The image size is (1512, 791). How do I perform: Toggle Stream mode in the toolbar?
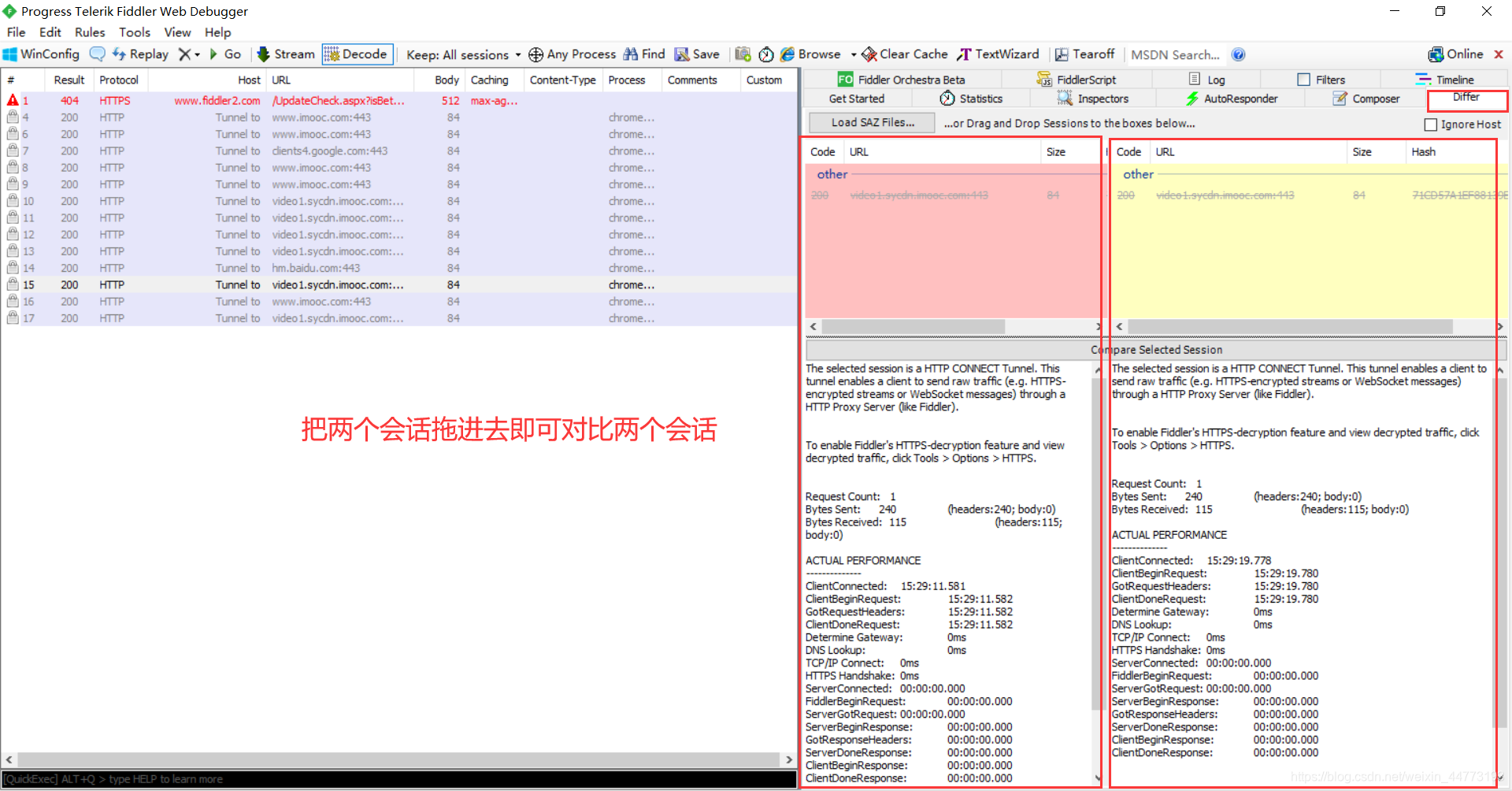286,54
